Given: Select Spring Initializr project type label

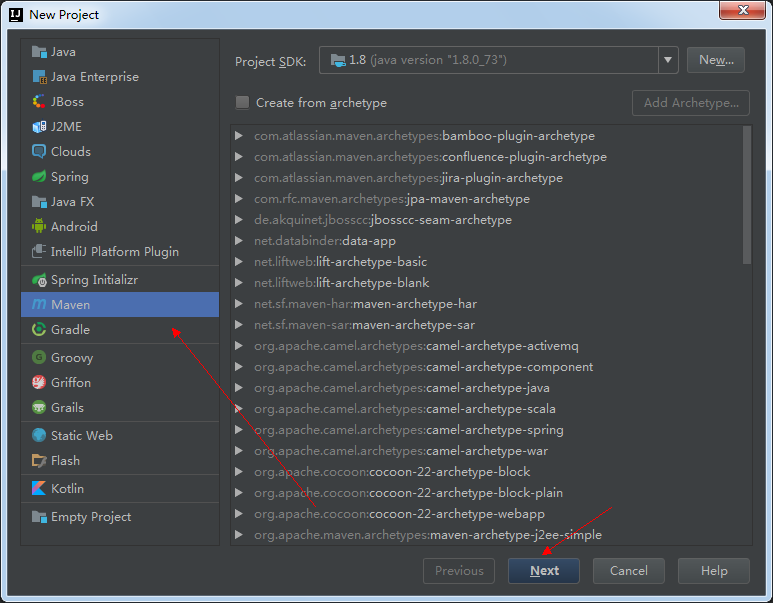Looking at the screenshot, I should point(95,280).
